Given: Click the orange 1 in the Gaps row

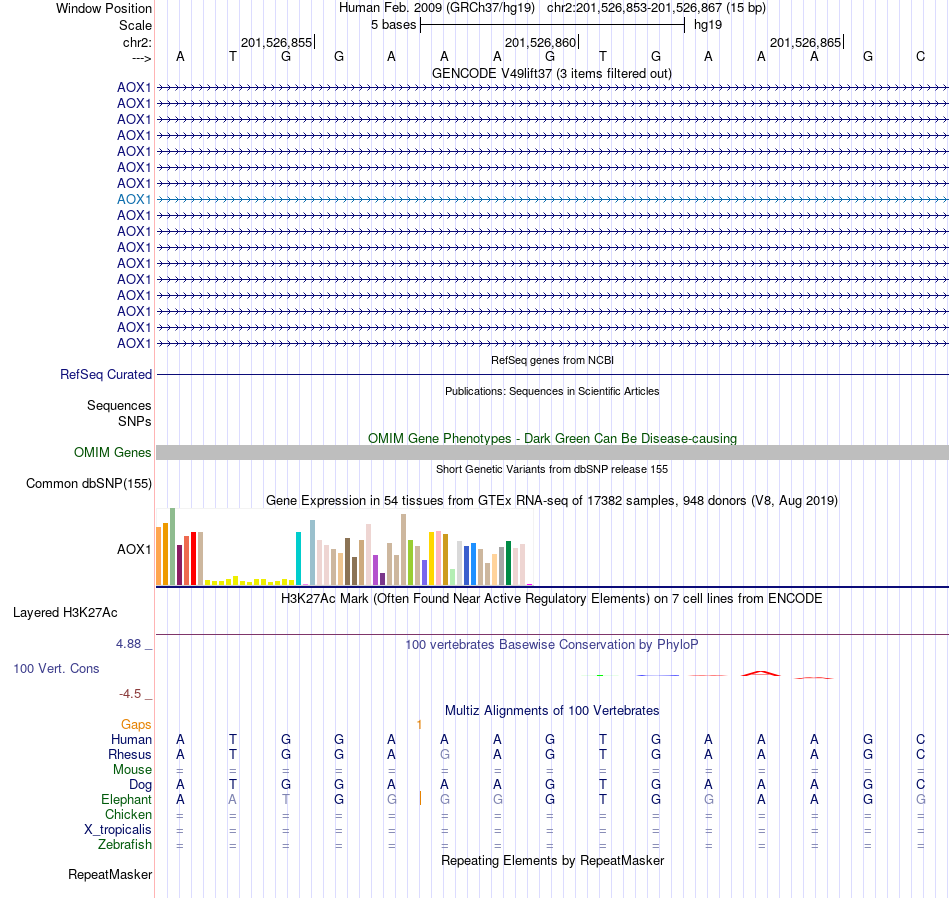Looking at the screenshot, I should [x=419, y=725].
